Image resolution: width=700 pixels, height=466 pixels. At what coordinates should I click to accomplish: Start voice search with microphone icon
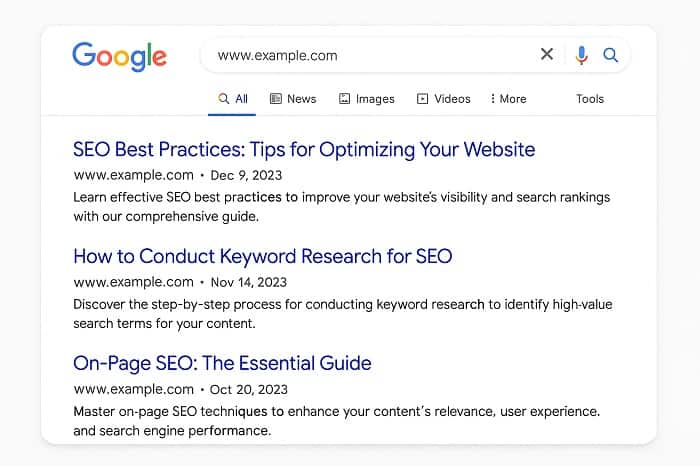(581, 55)
